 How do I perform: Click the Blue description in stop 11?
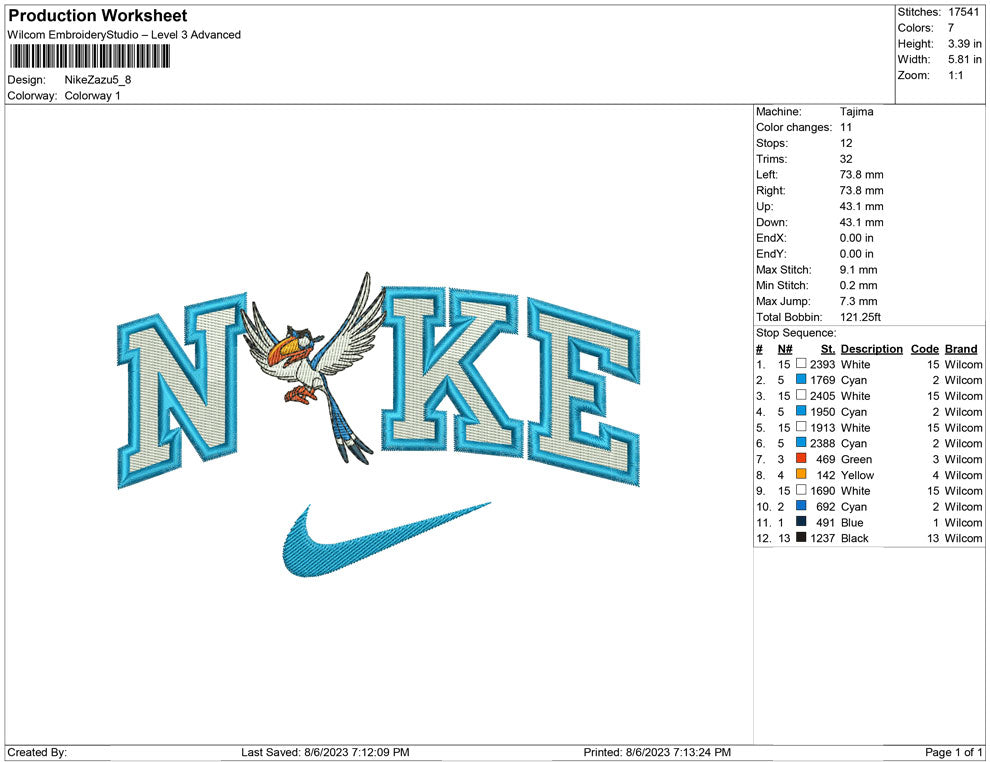pyautogui.click(x=852, y=522)
